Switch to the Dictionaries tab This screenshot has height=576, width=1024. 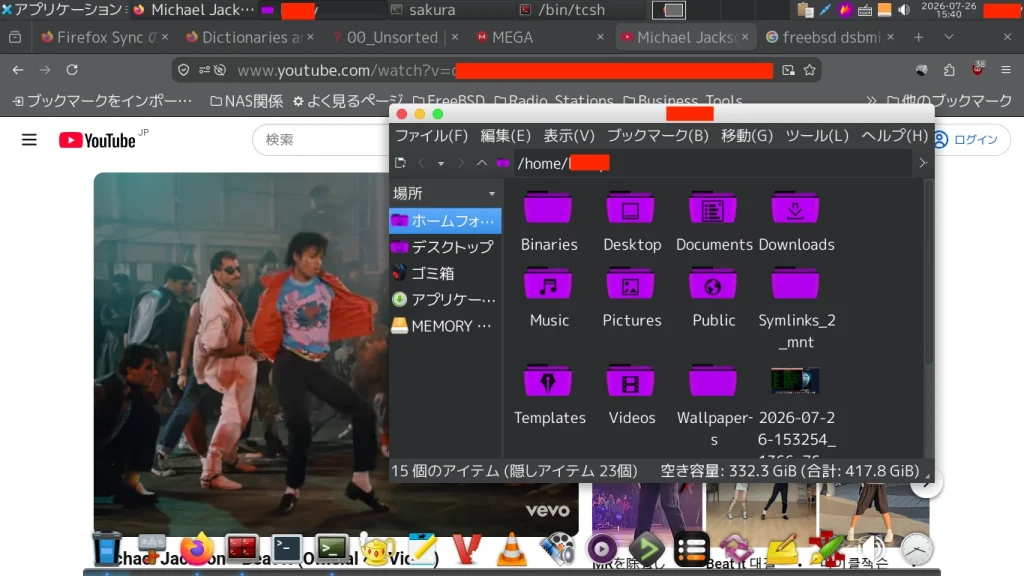248,37
